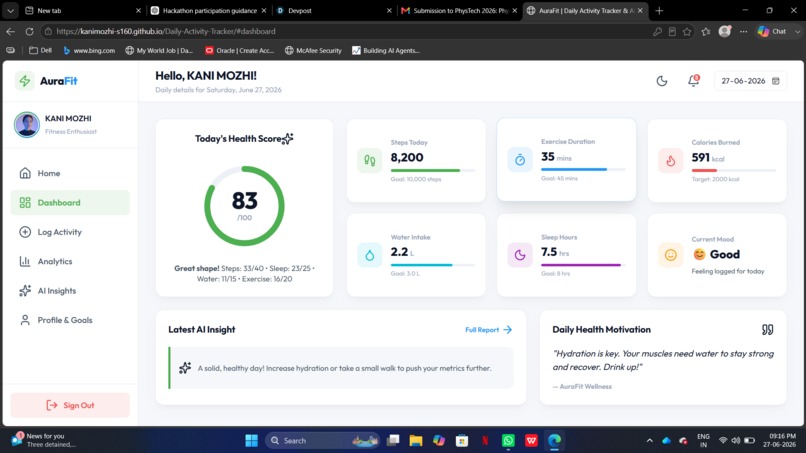Open the Oracle Create Account bookmark
Viewport: 806px width, 453px height.
(239, 50)
